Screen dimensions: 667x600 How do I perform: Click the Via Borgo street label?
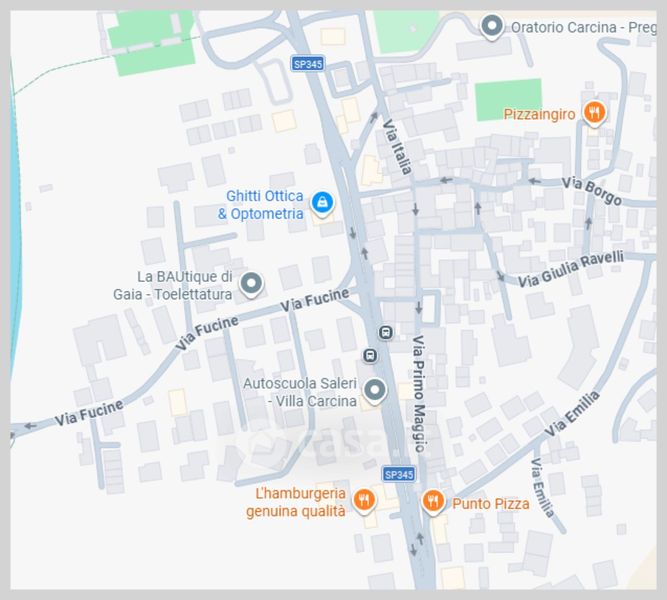pos(592,191)
